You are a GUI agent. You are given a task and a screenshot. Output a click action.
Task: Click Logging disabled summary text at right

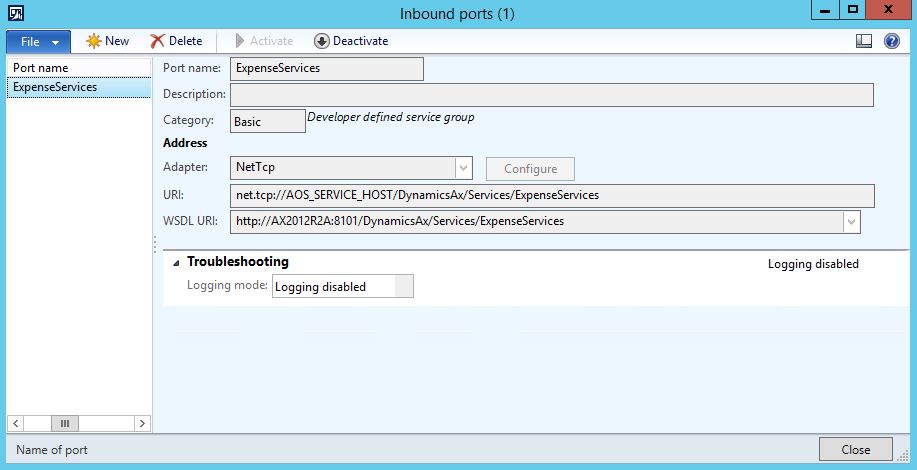coord(813,264)
